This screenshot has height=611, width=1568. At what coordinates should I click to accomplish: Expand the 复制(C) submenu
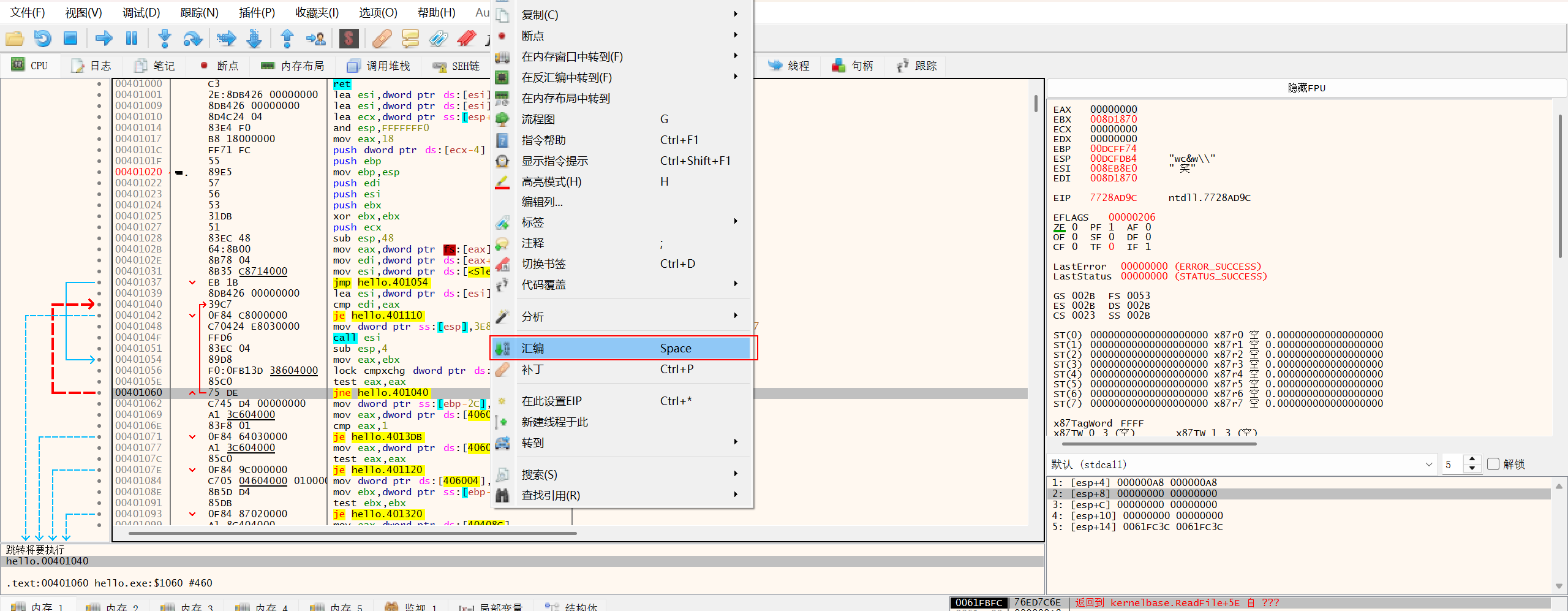pos(624,14)
